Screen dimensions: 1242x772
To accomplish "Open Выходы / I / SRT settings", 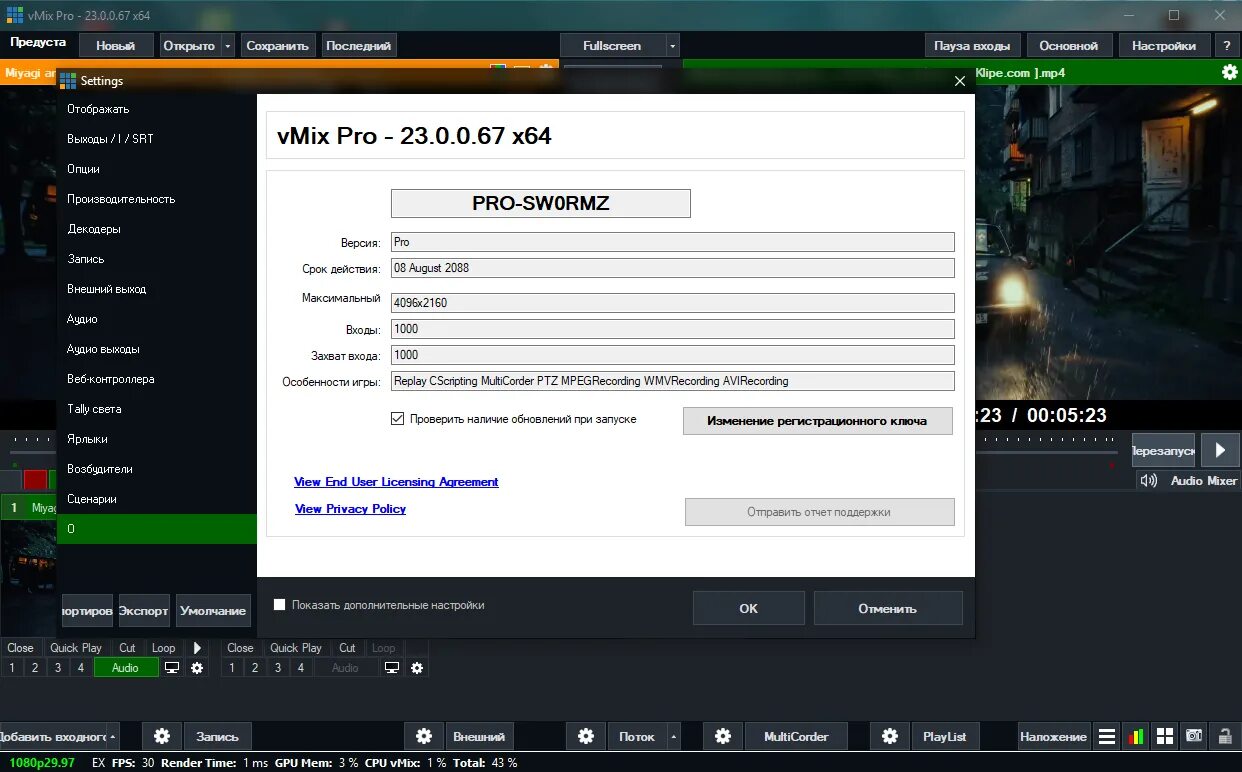I will [x=156, y=139].
